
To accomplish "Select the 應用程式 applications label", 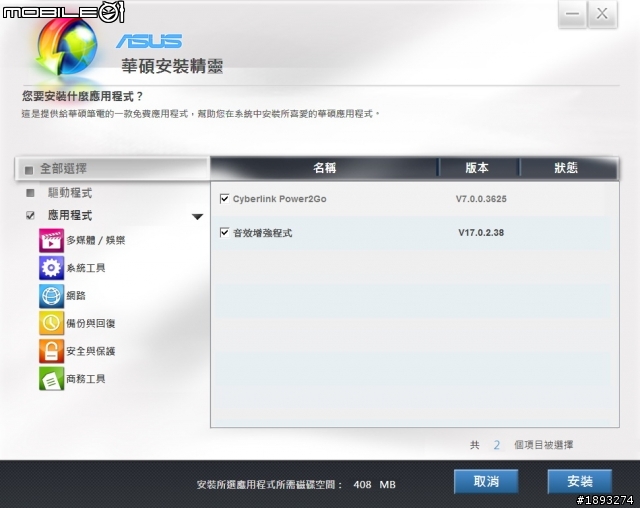I will (70, 215).
